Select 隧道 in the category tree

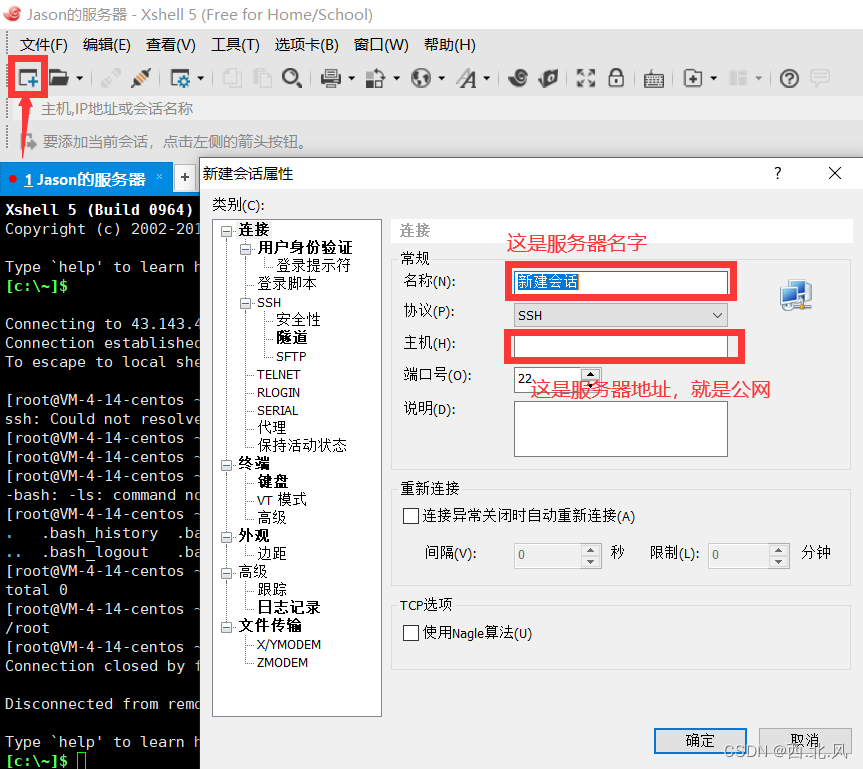(292, 337)
